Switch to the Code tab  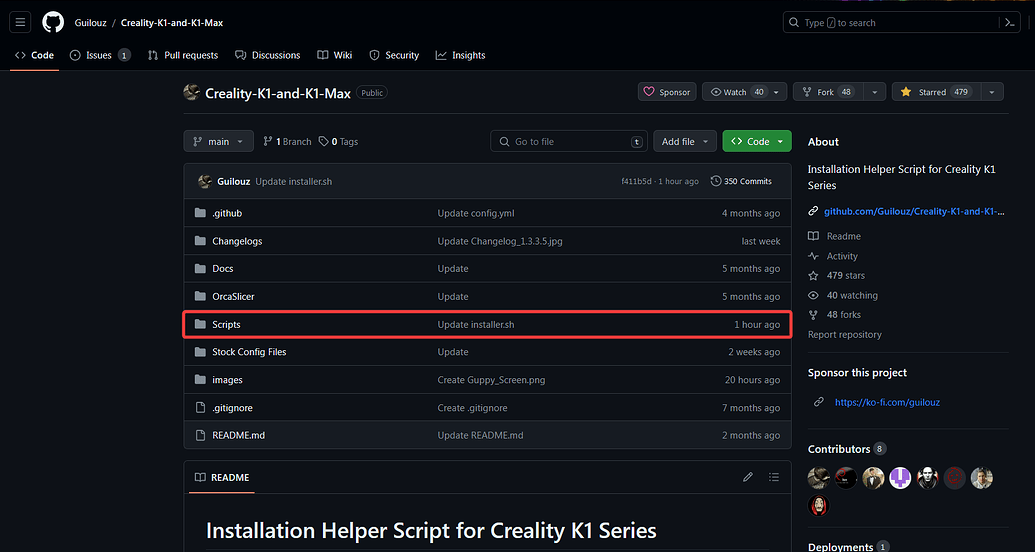[x=34, y=55]
